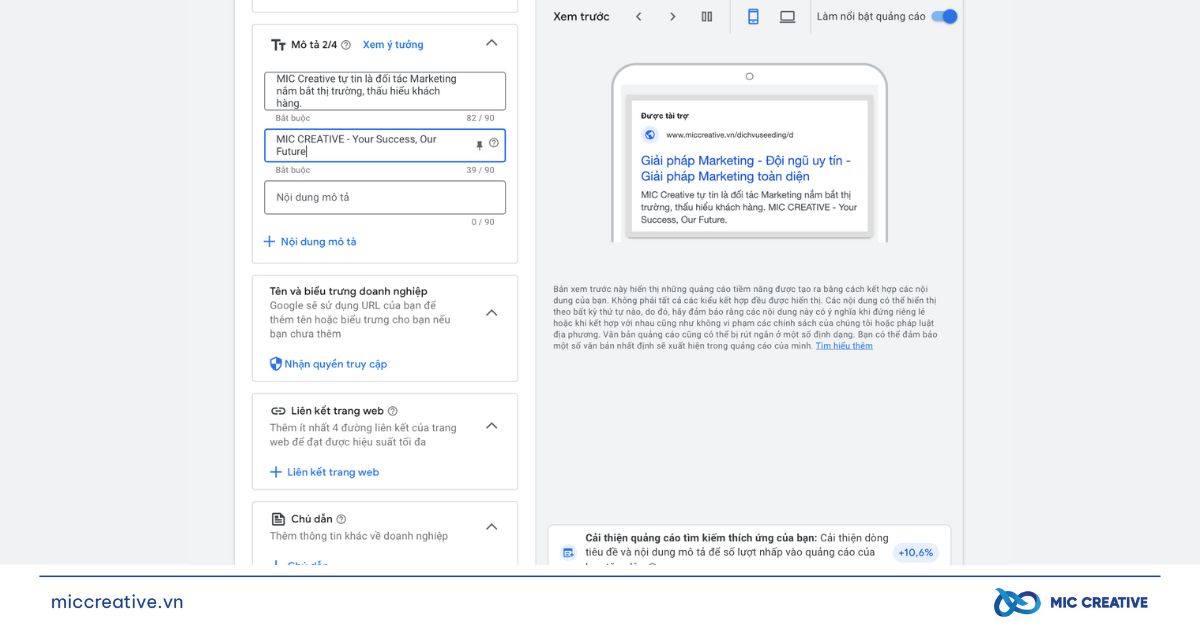Switch to the desktop laptop preview icon

pyautogui.click(x=788, y=17)
